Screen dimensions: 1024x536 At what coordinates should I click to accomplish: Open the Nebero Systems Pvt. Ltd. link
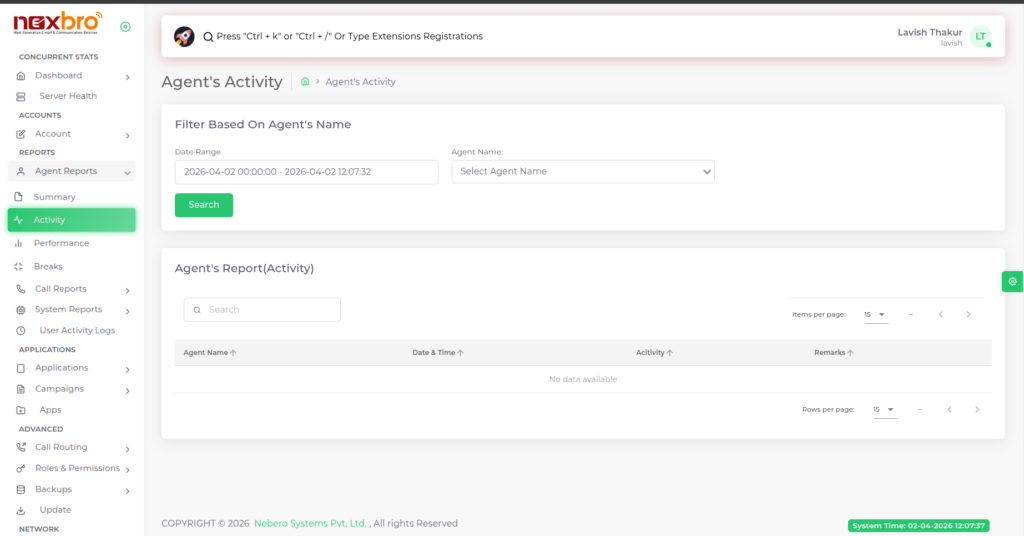coord(311,524)
